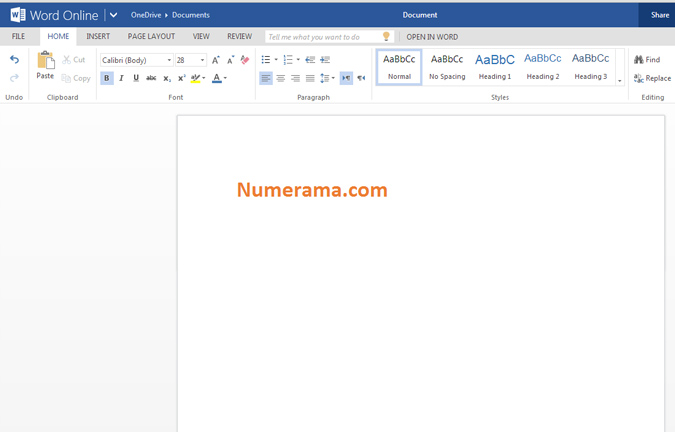Switch to the INSERT tab
675x432 pixels.
98,36
